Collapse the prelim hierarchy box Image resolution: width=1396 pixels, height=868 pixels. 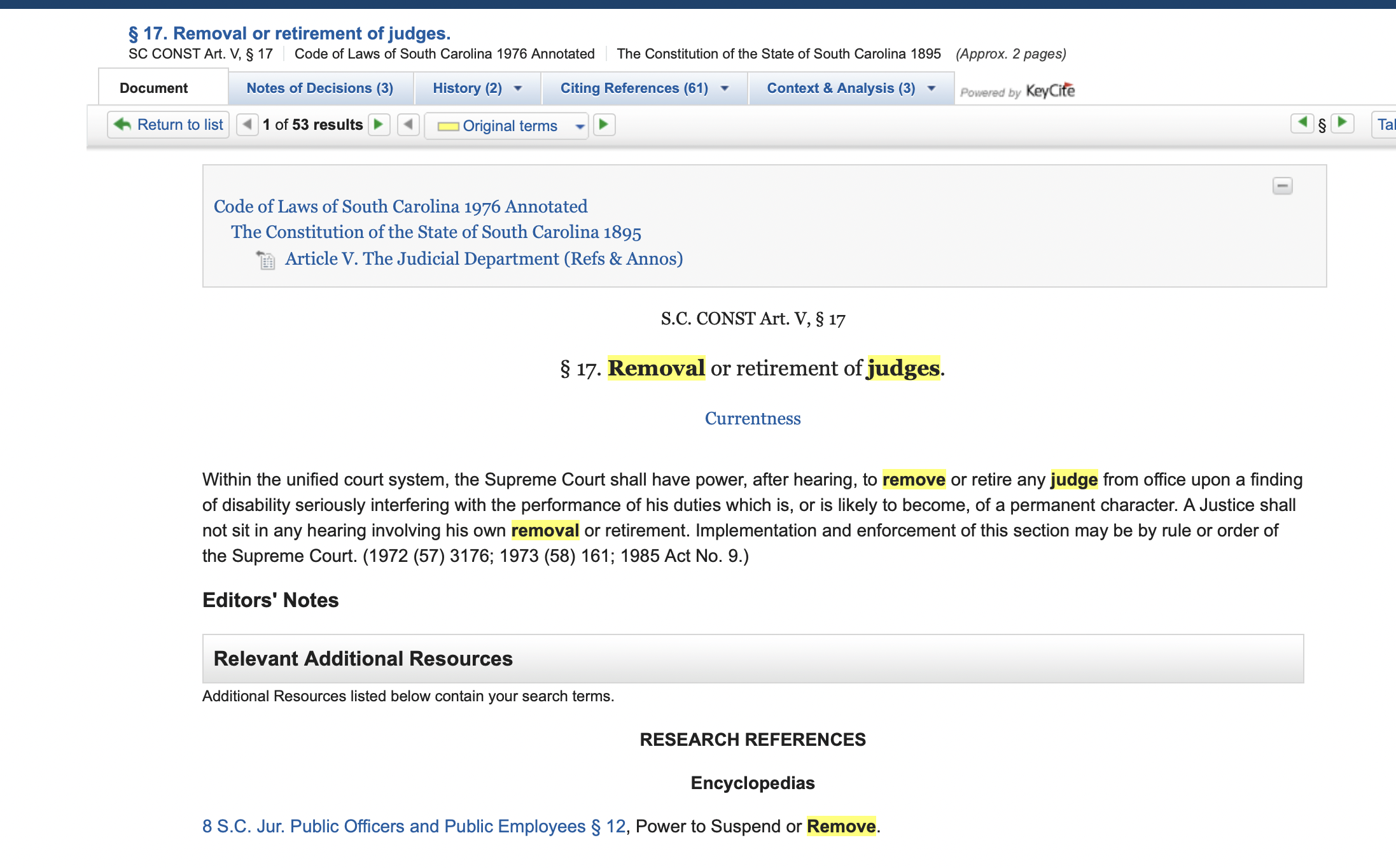click(x=1282, y=186)
